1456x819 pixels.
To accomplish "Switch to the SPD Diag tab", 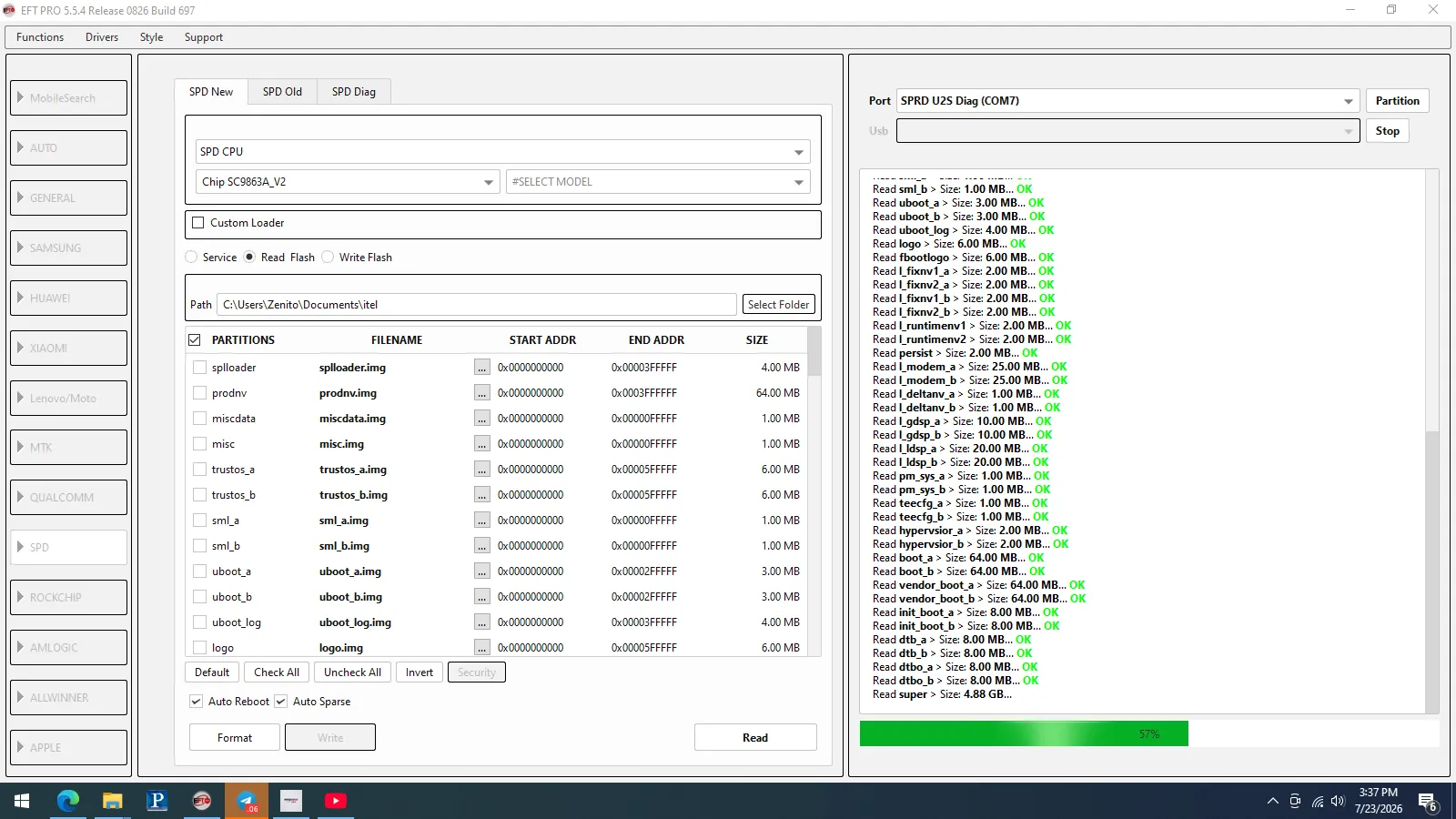I will [x=354, y=92].
